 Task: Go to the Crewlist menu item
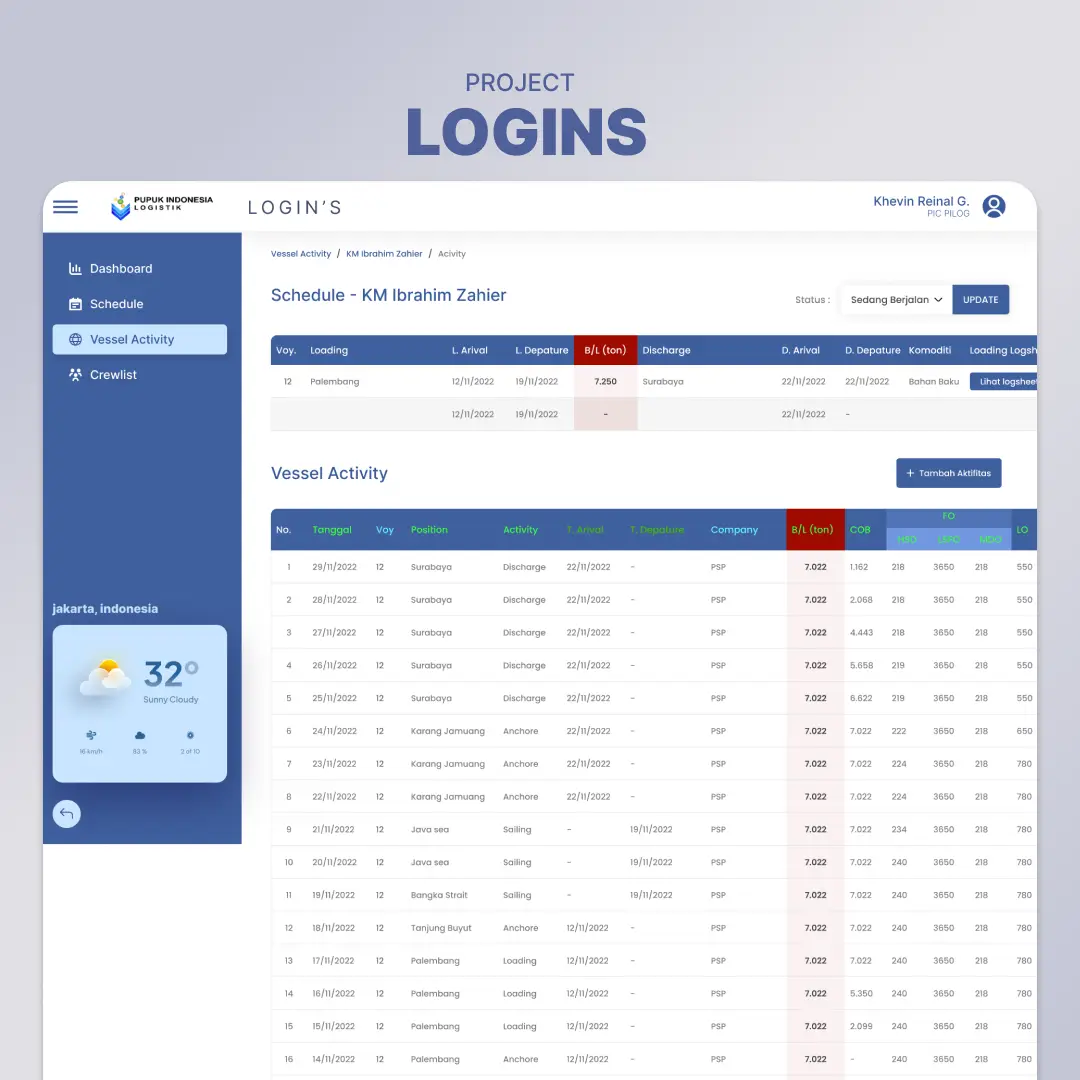pos(113,375)
